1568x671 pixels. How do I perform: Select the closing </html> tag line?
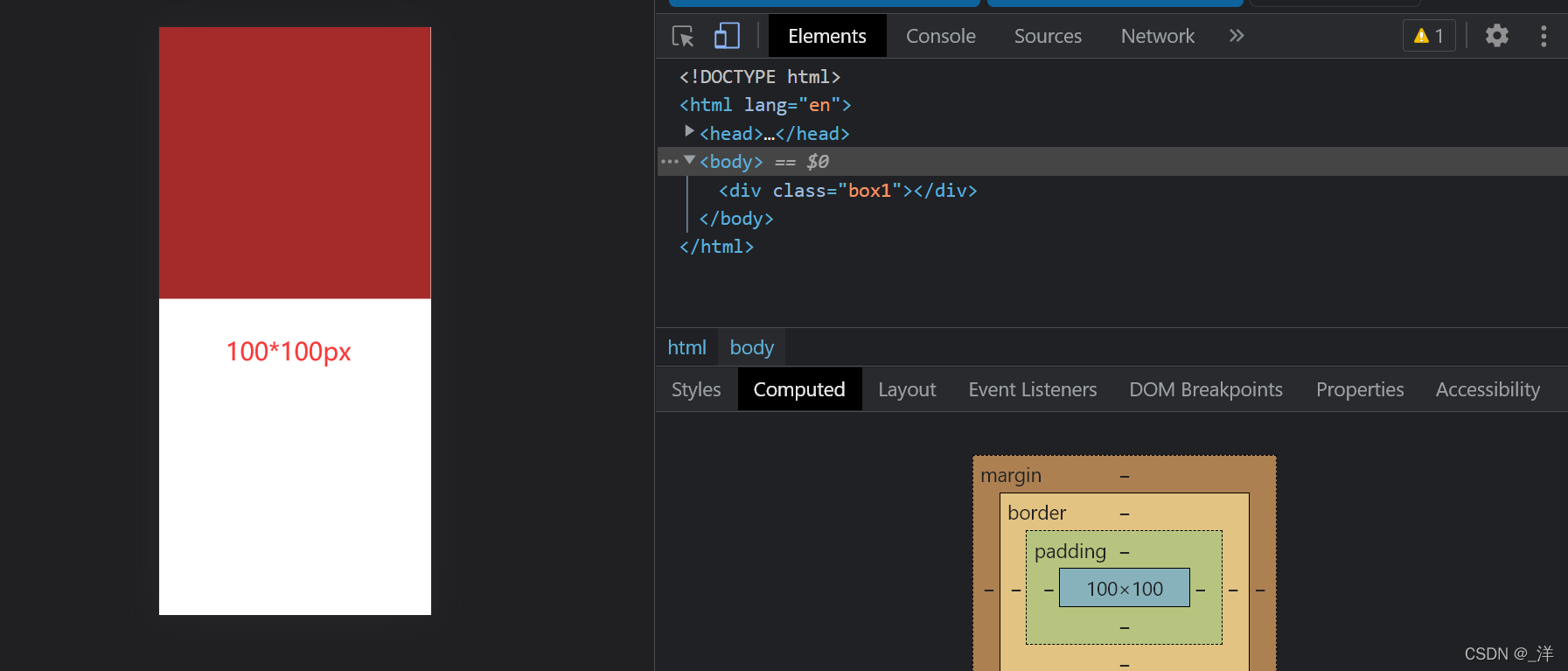click(x=716, y=247)
